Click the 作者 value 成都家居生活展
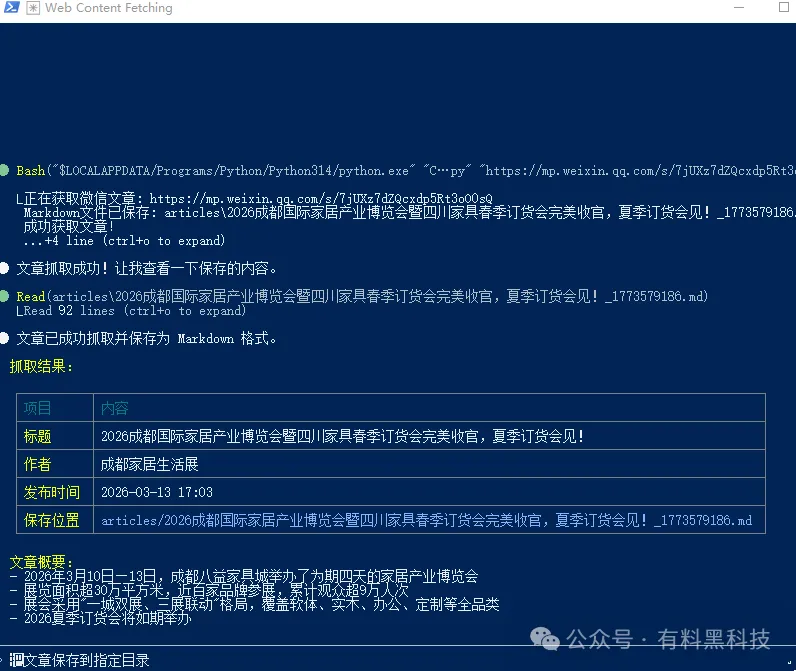 pyautogui.click(x=150, y=464)
